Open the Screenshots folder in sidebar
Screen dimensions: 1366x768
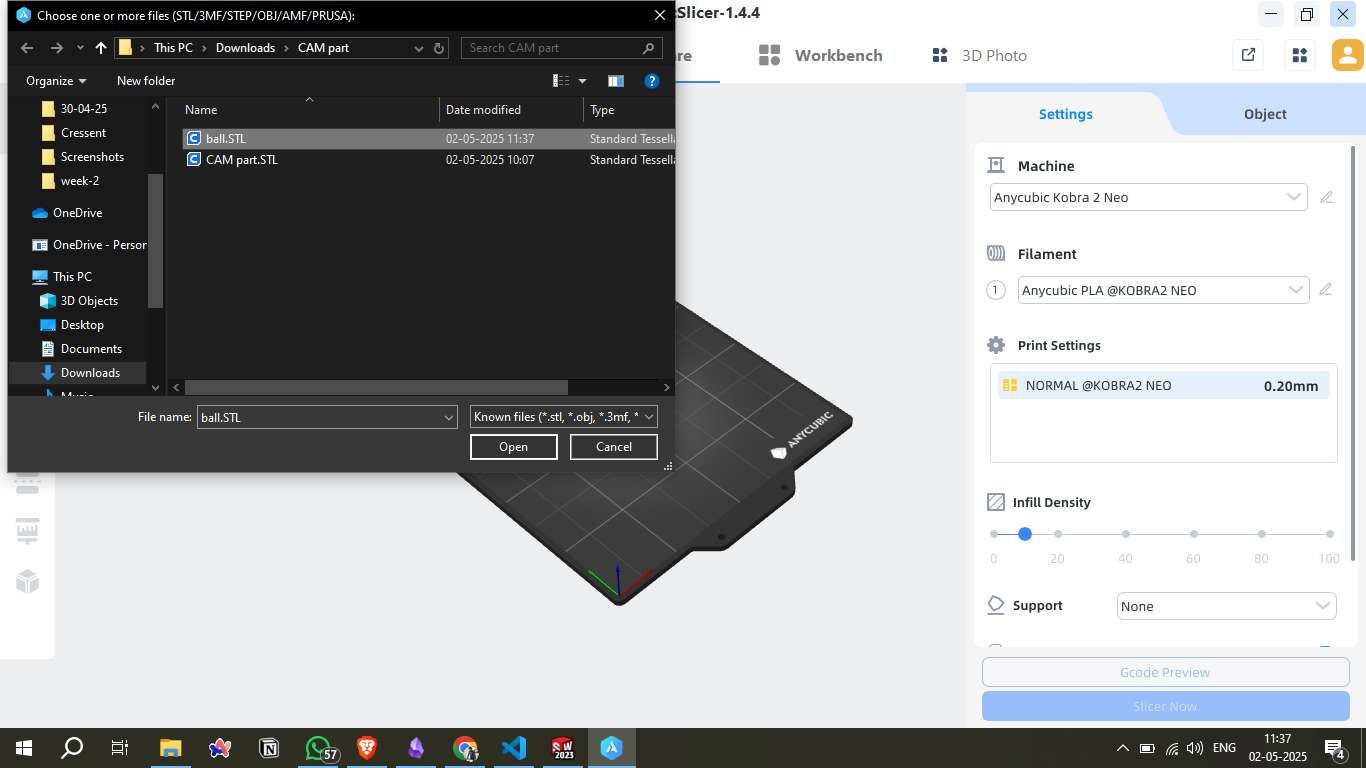pyautogui.click(x=91, y=157)
